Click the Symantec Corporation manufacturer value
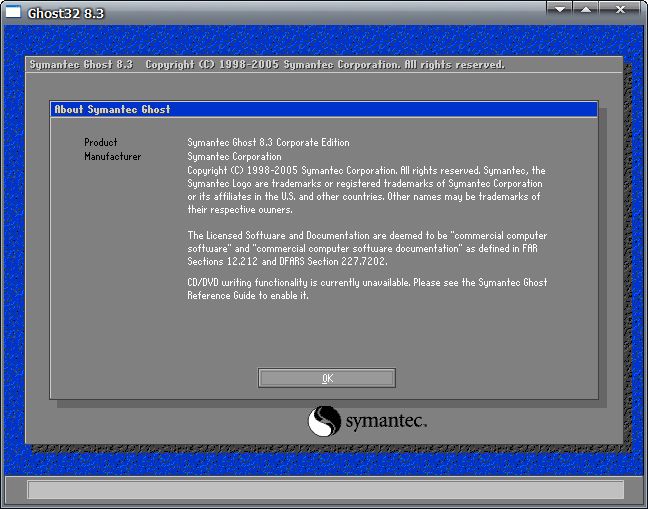Image resolution: width=648 pixels, height=509 pixels. [x=234, y=157]
